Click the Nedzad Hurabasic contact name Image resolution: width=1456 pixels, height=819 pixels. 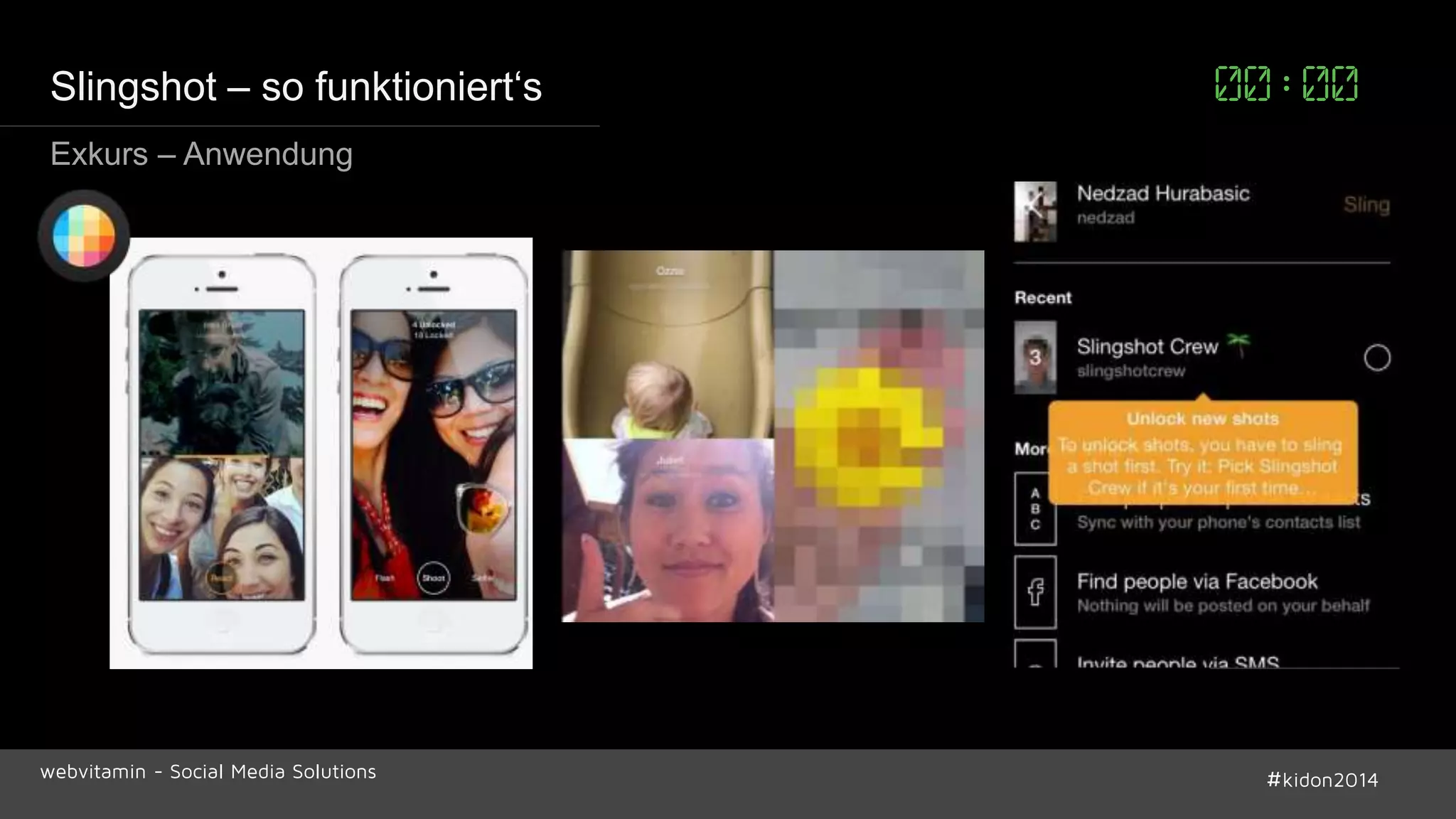[1163, 193]
